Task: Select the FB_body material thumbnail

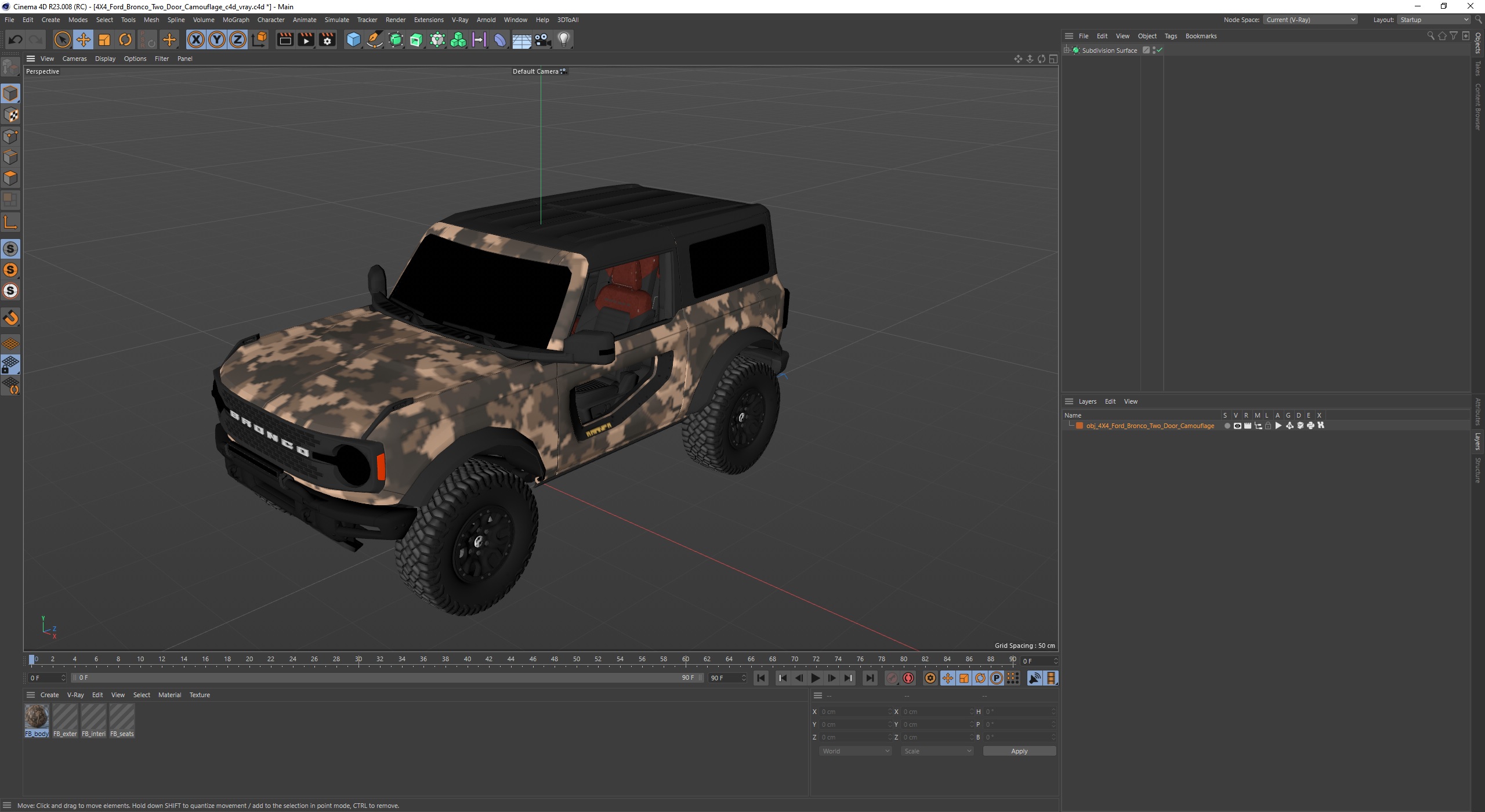Action: click(x=37, y=717)
